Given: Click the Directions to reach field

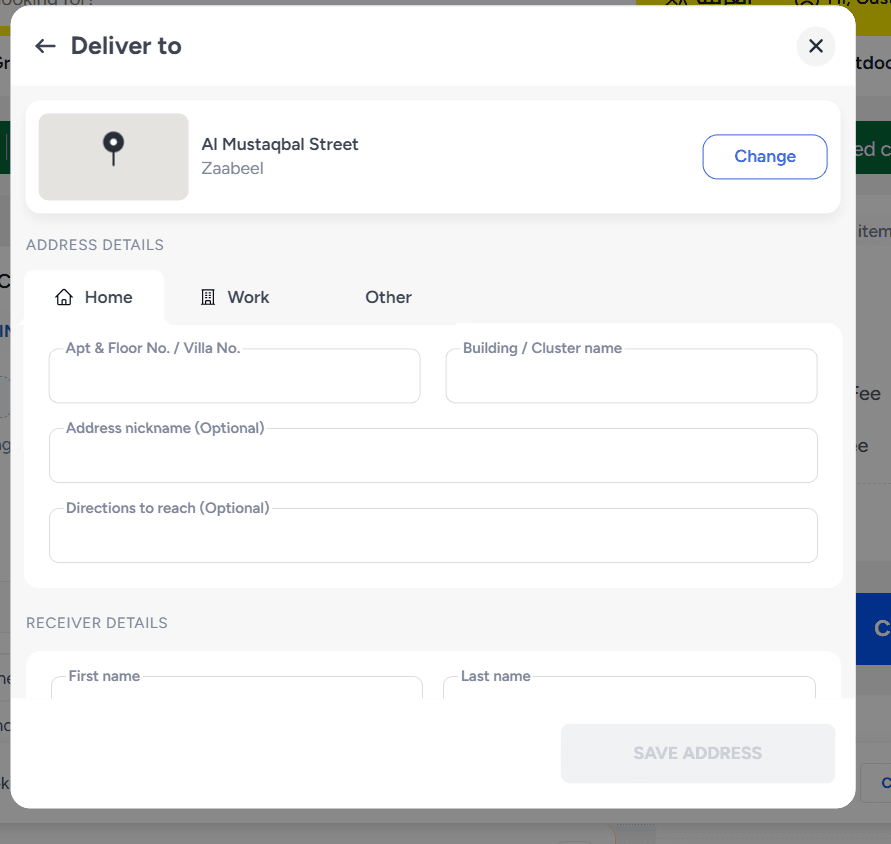Looking at the screenshot, I should point(433,535).
